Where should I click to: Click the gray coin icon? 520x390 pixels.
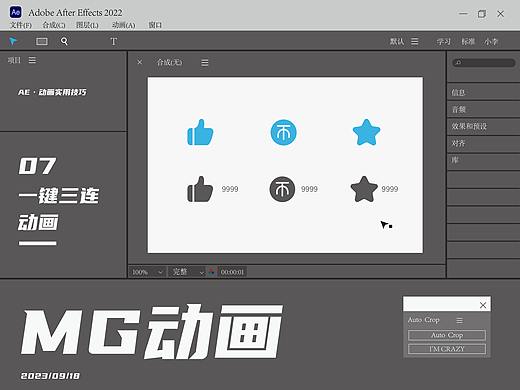282,189
